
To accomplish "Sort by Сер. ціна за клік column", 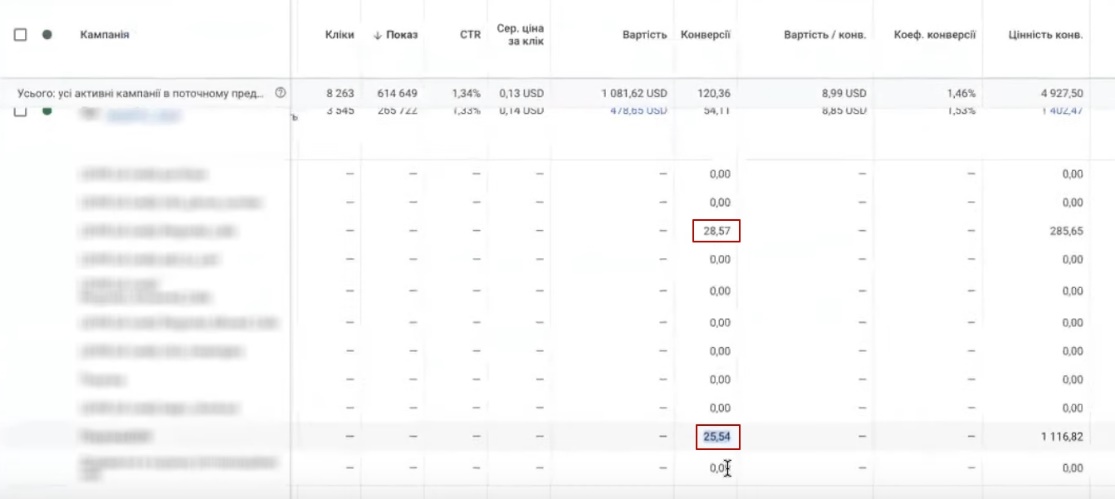I will pyautogui.click(x=520, y=35).
